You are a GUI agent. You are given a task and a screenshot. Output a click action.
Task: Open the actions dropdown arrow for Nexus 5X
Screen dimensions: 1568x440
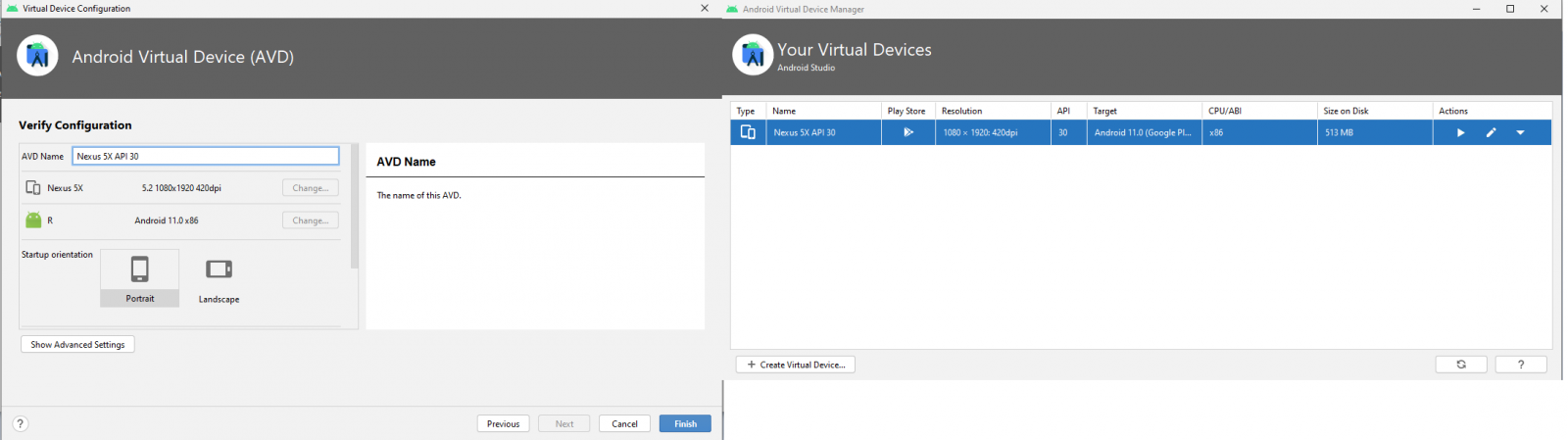tap(1520, 132)
